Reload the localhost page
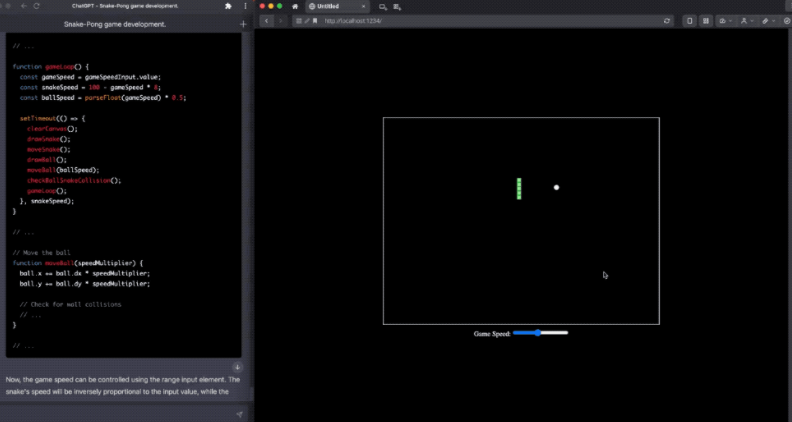Screen dimensions: 792x422 coord(667,20)
